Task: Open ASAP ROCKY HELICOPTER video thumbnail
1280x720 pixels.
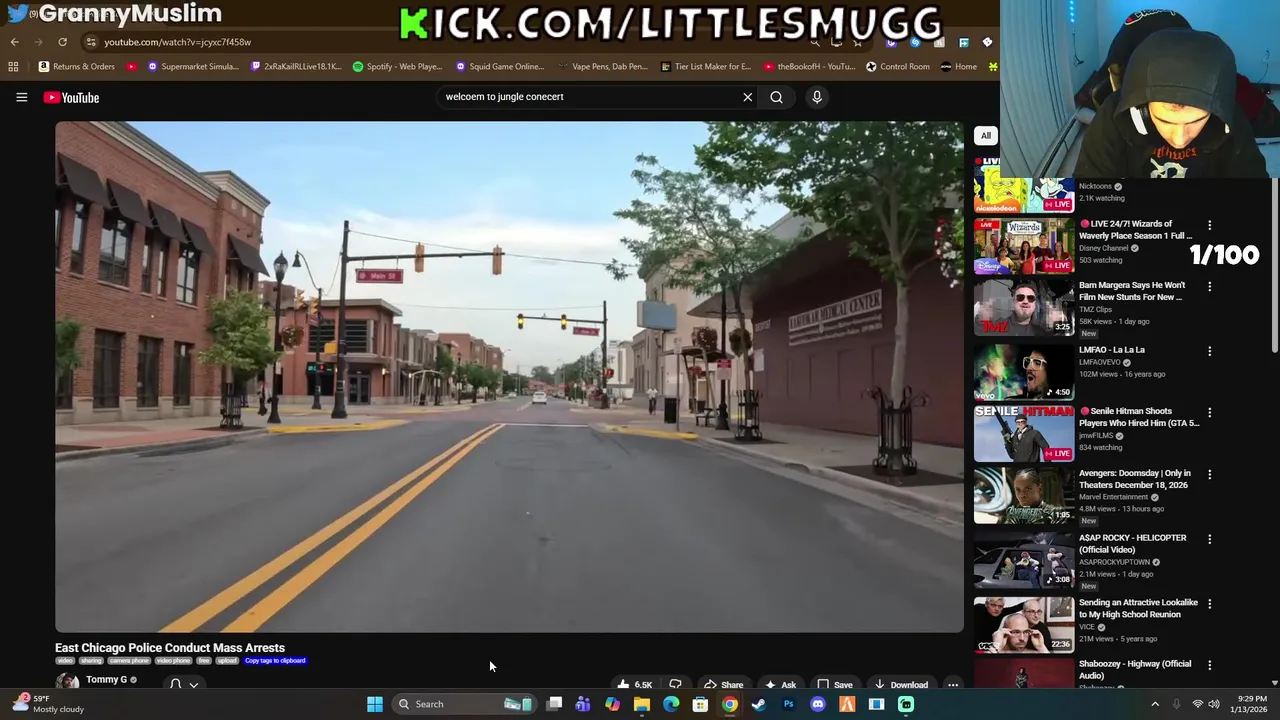Action: tap(1024, 560)
